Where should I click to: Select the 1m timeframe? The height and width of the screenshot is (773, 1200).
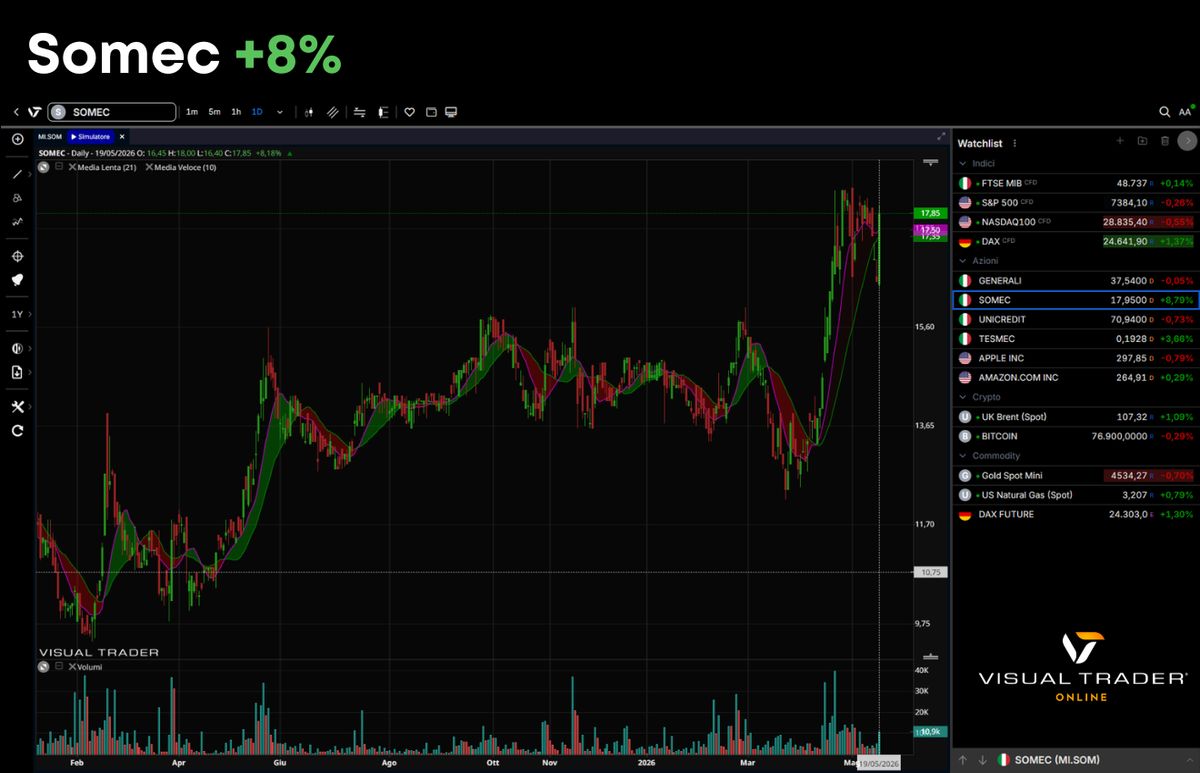(192, 112)
